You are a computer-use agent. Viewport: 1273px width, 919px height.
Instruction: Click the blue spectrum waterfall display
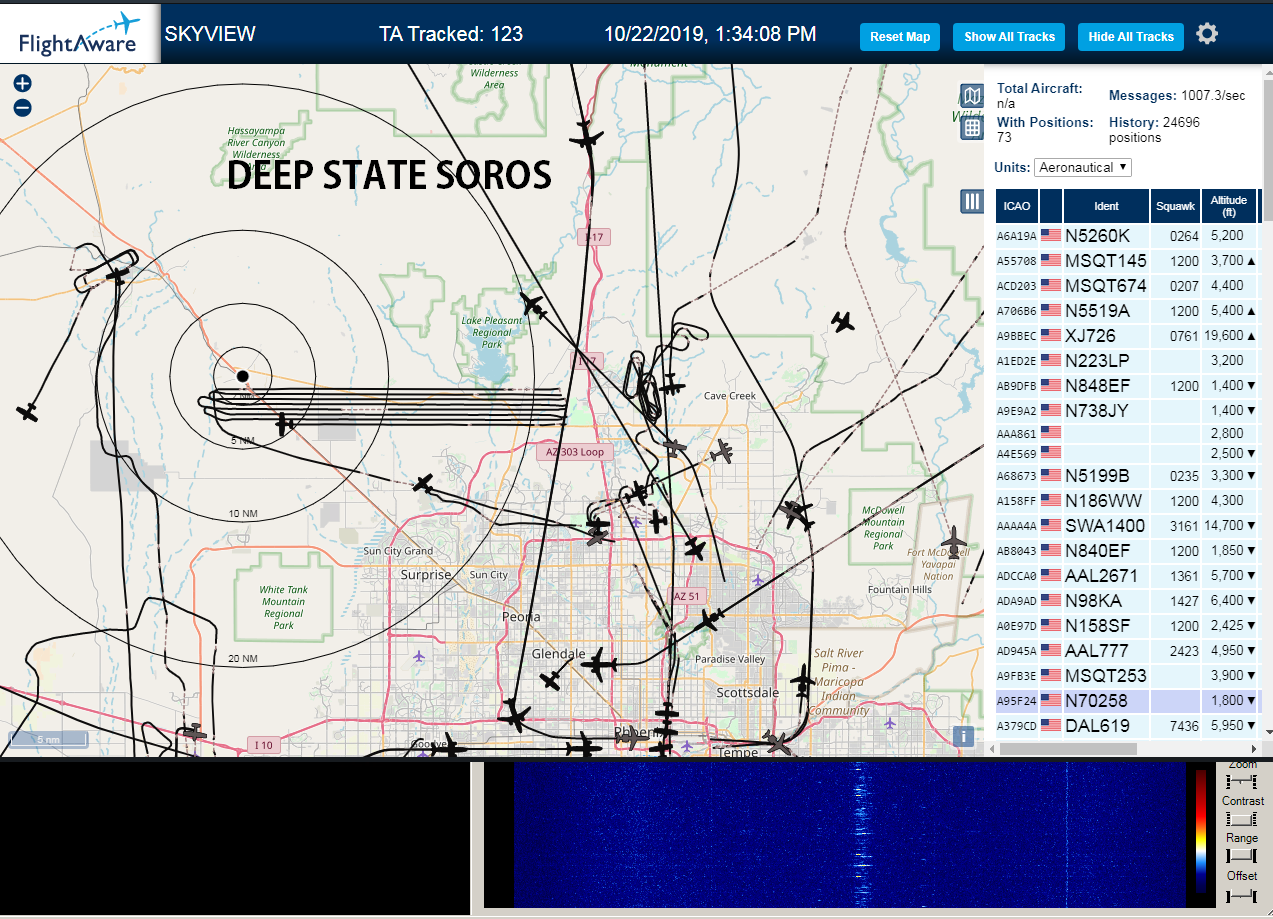point(849,835)
